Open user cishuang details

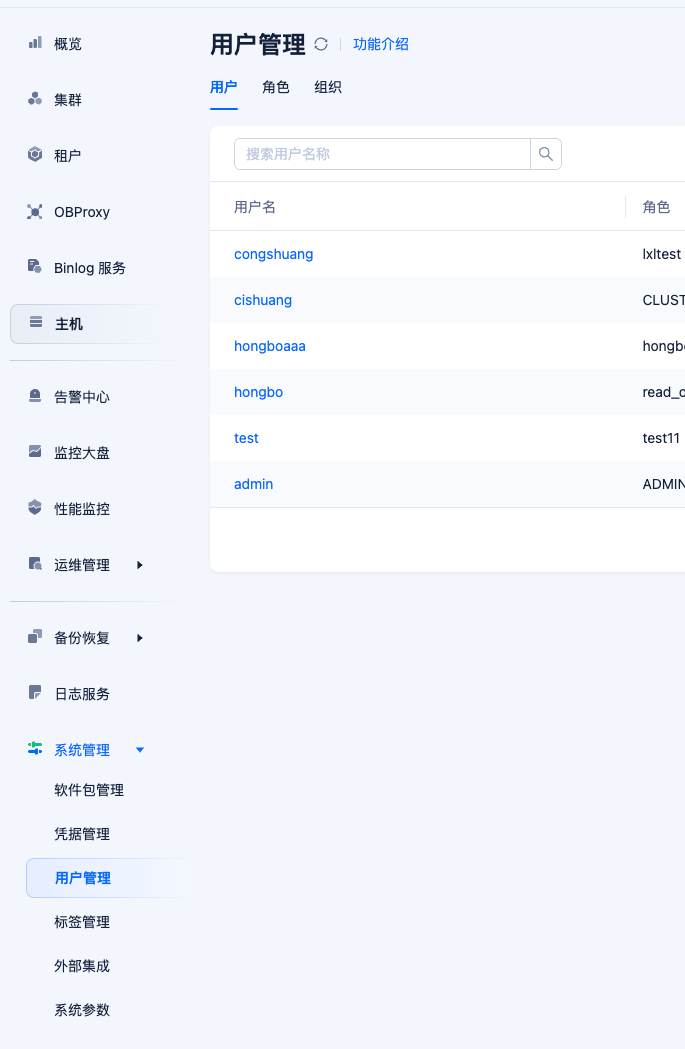[x=263, y=300]
